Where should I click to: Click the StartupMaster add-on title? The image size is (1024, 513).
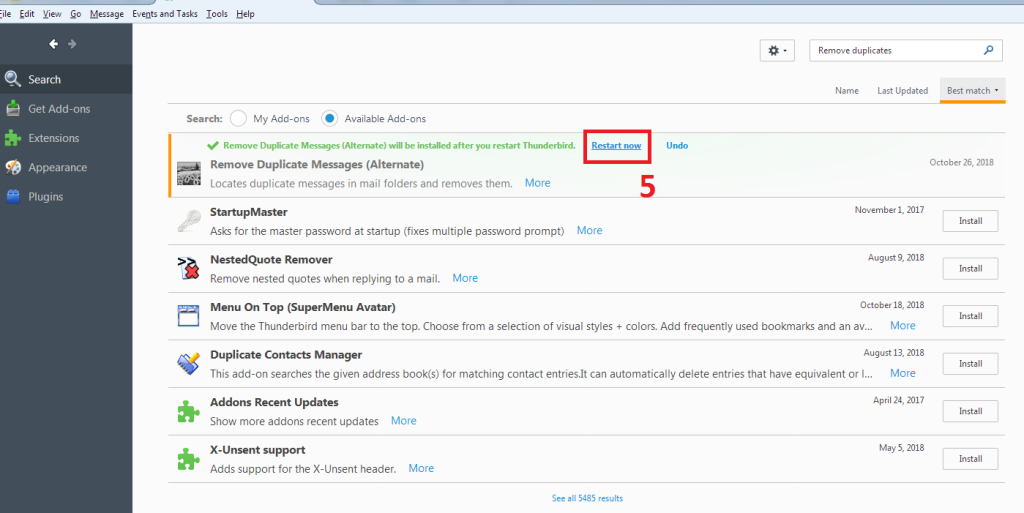tap(249, 212)
